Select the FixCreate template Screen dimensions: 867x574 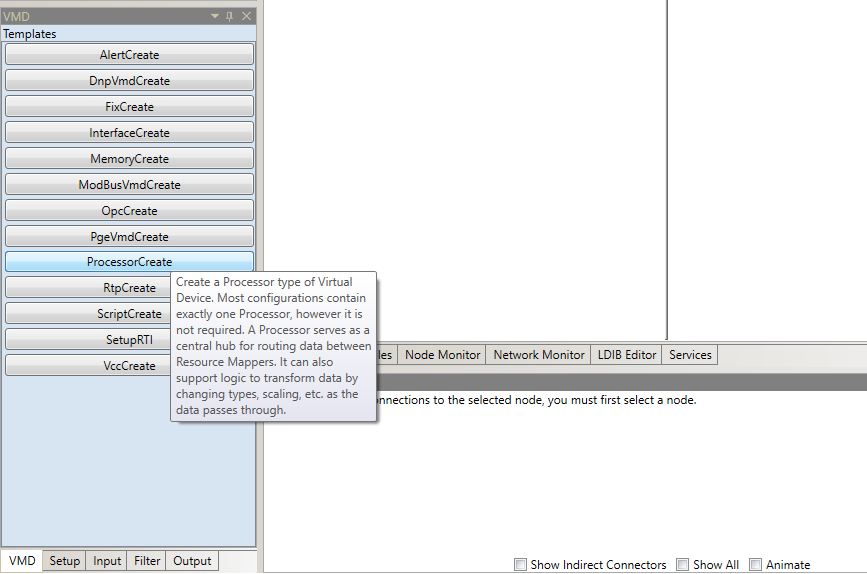(x=129, y=106)
